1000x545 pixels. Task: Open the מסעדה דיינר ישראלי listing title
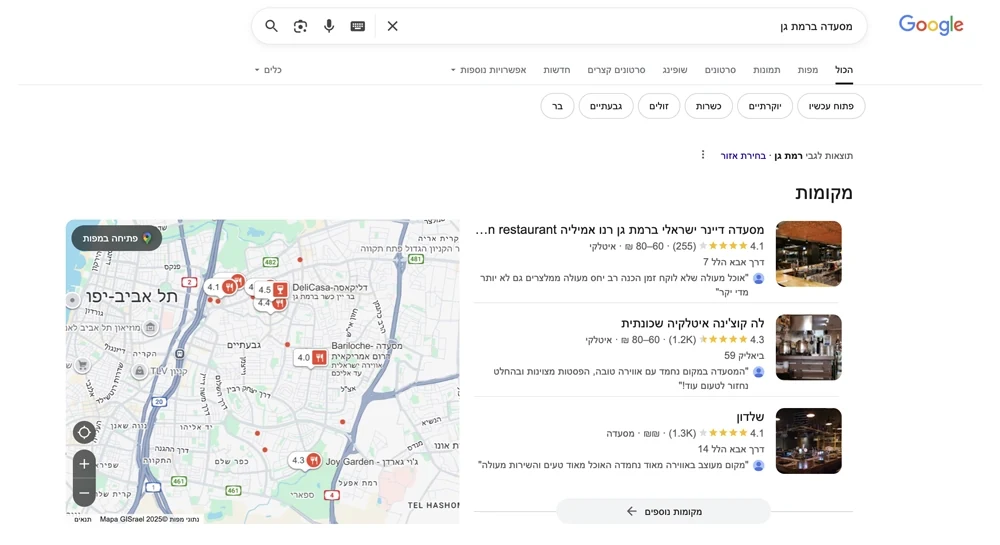point(620,229)
